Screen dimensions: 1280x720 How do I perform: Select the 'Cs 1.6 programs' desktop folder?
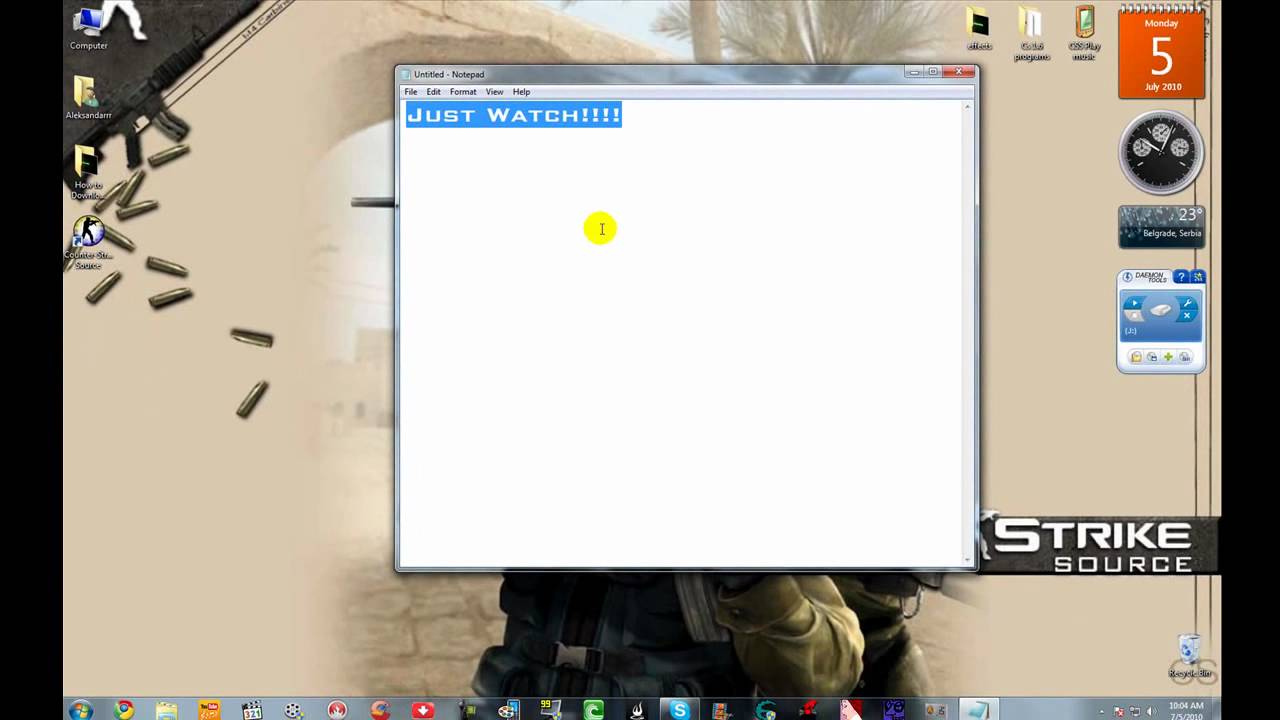(x=1031, y=34)
